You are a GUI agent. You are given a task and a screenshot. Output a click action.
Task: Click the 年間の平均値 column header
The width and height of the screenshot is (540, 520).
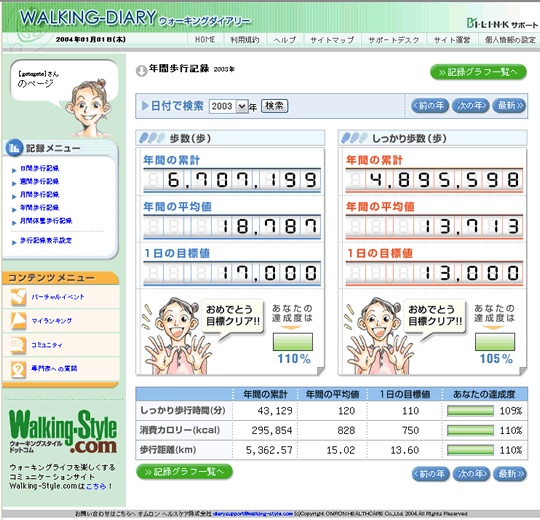click(x=332, y=394)
